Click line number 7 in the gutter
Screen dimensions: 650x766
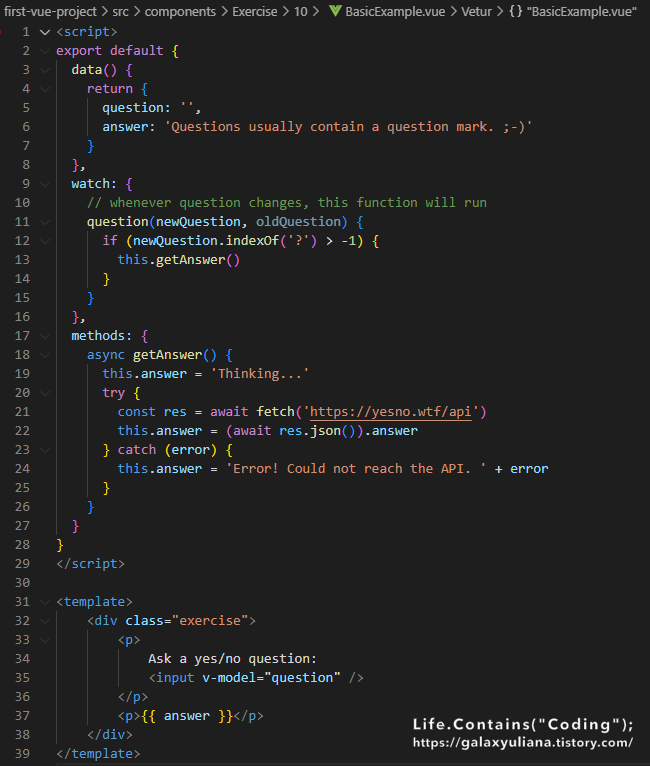click(26, 146)
